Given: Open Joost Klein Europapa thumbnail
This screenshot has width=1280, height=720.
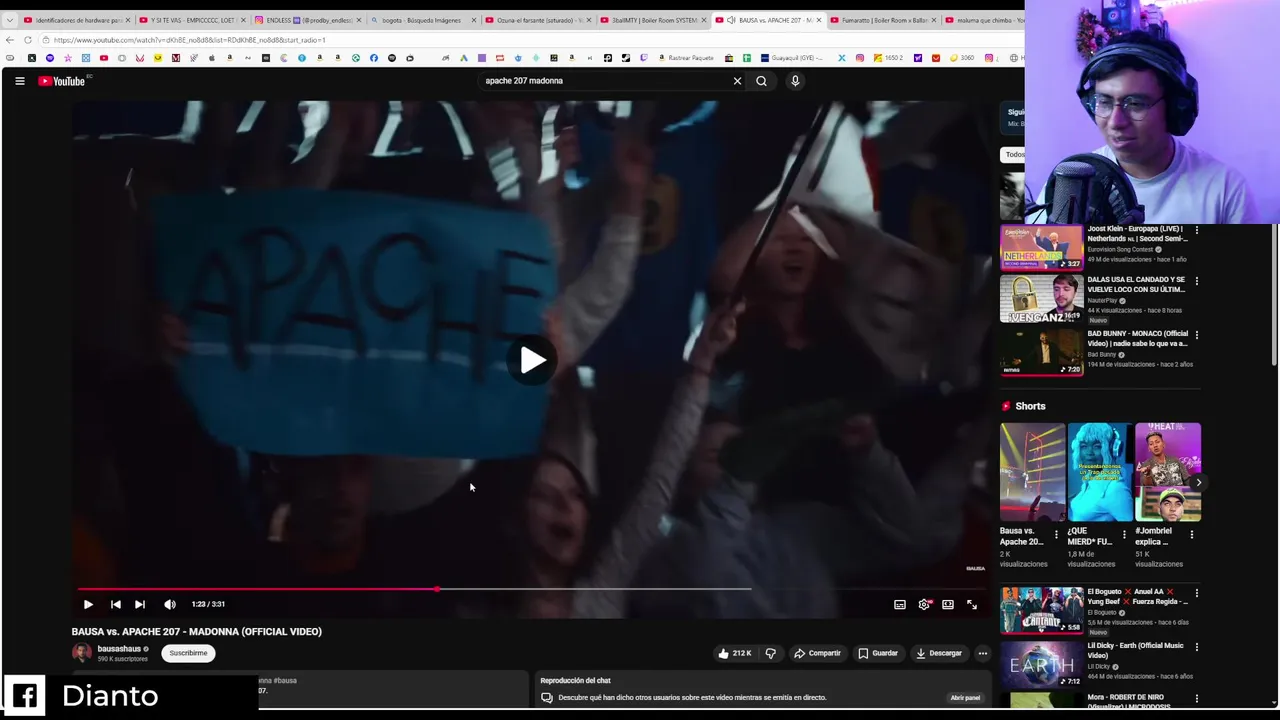Looking at the screenshot, I should pos(1041,247).
